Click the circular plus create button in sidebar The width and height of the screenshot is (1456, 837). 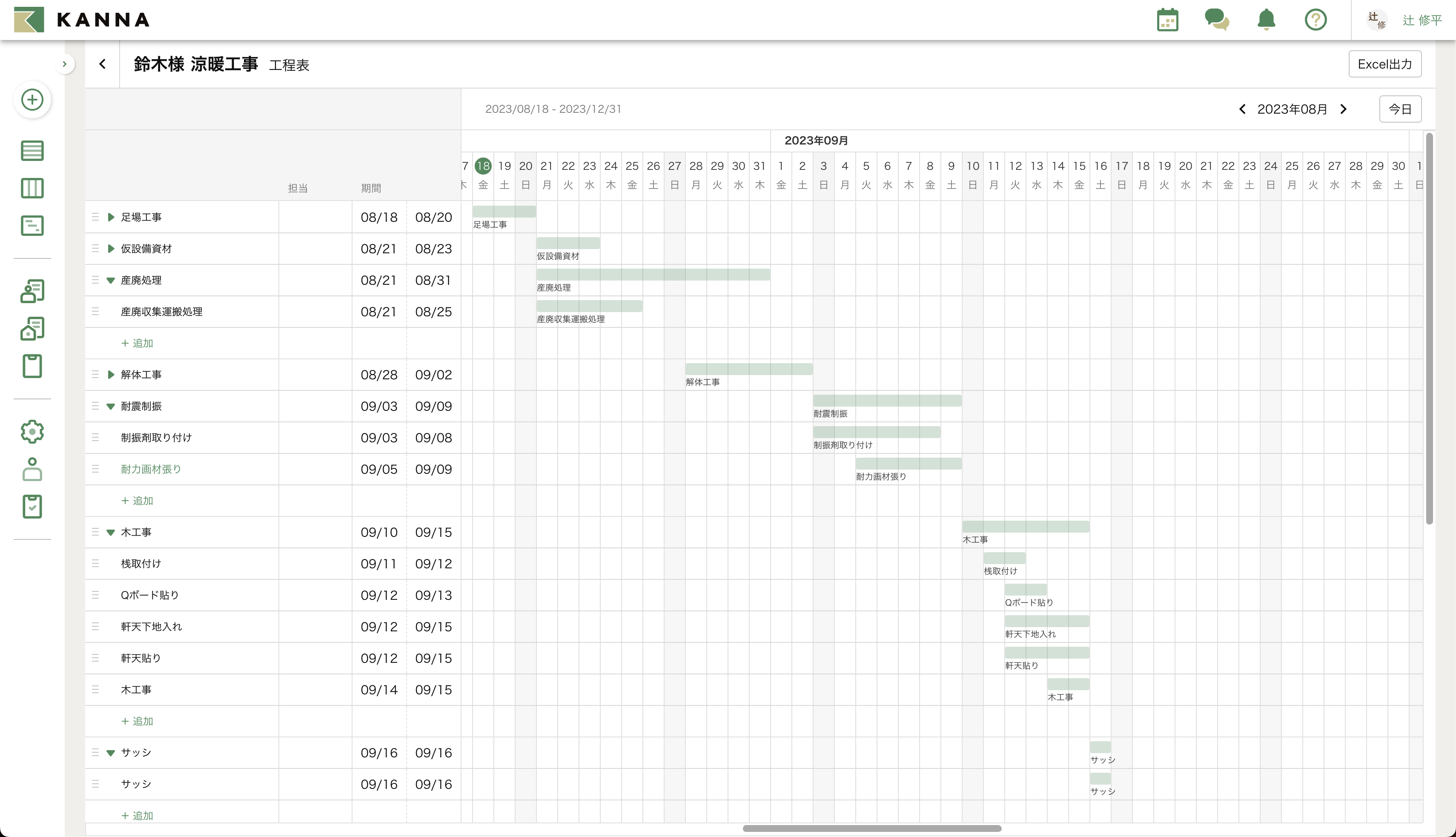pyautogui.click(x=32, y=100)
